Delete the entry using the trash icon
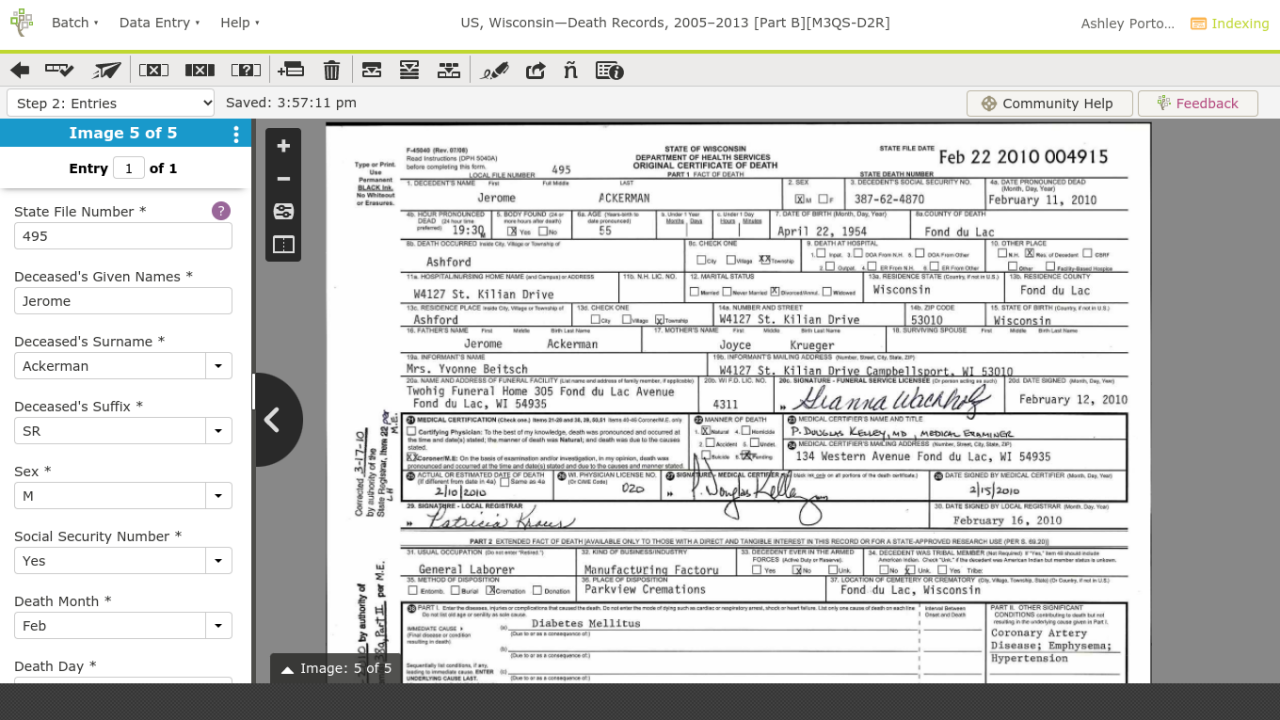The width and height of the screenshot is (1280, 720). coord(332,70)
